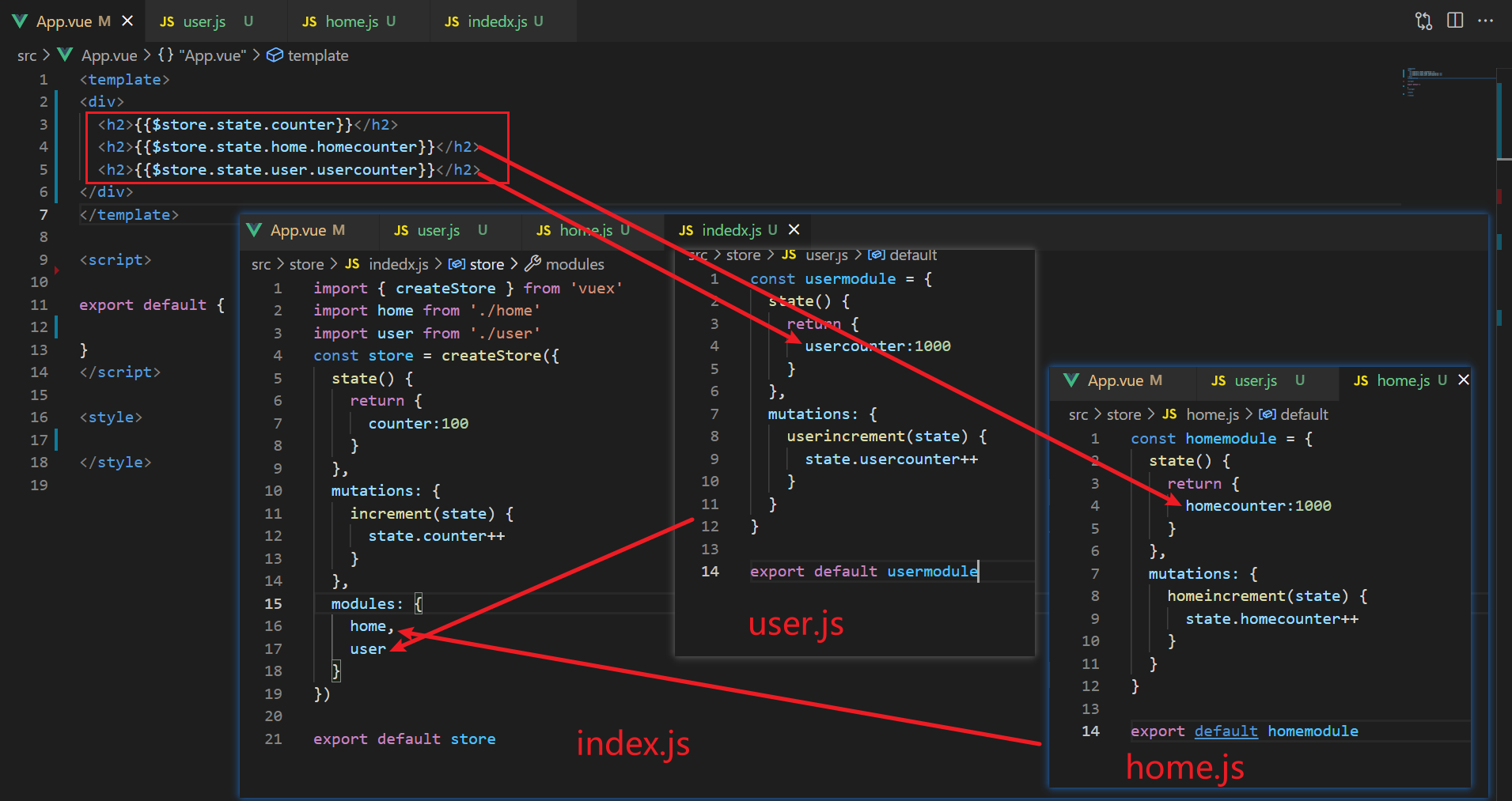
Task: Click the src breadcrumb in main editor
Action: point(27,55)
